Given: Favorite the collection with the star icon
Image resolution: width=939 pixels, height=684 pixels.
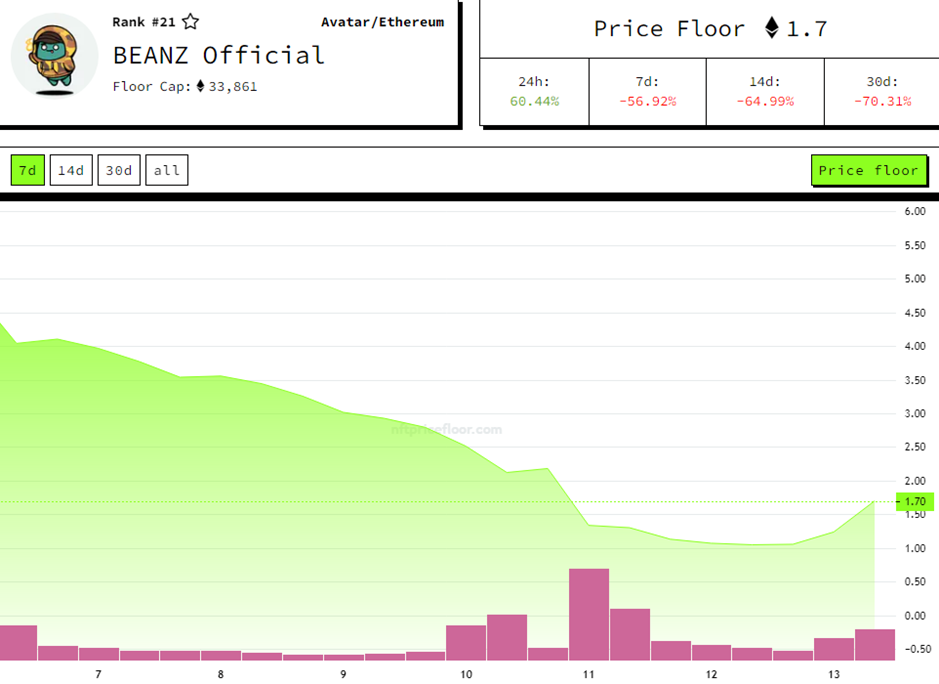Looking at the screenshot, I should tap(190, 22).
